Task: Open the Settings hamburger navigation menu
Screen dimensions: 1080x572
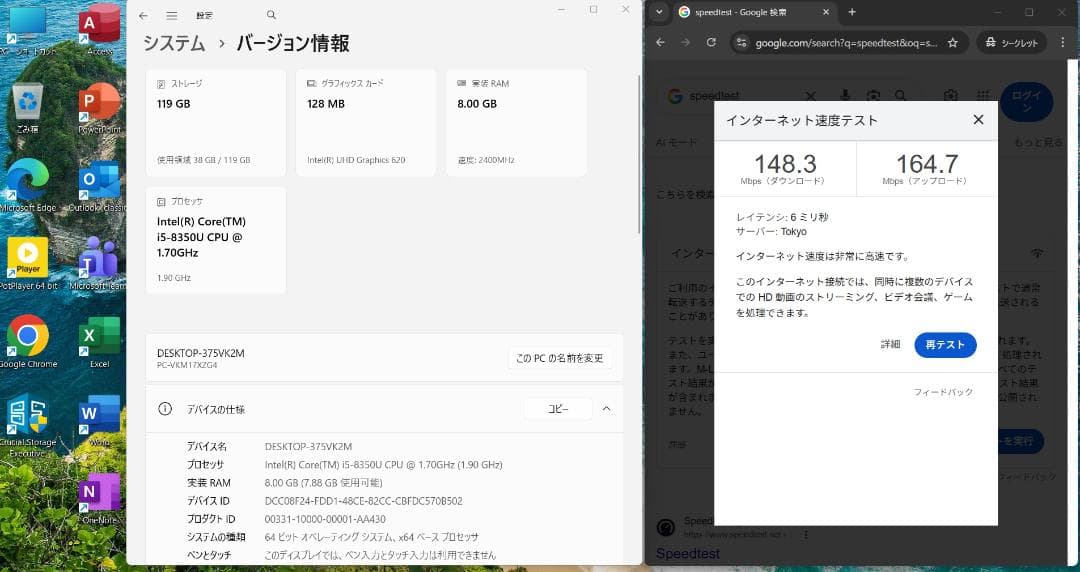Action: coord(172,15)
